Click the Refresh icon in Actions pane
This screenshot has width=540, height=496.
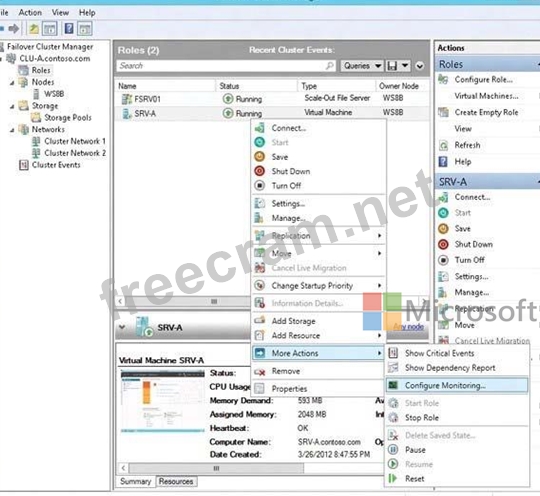(x=443, y=145)
